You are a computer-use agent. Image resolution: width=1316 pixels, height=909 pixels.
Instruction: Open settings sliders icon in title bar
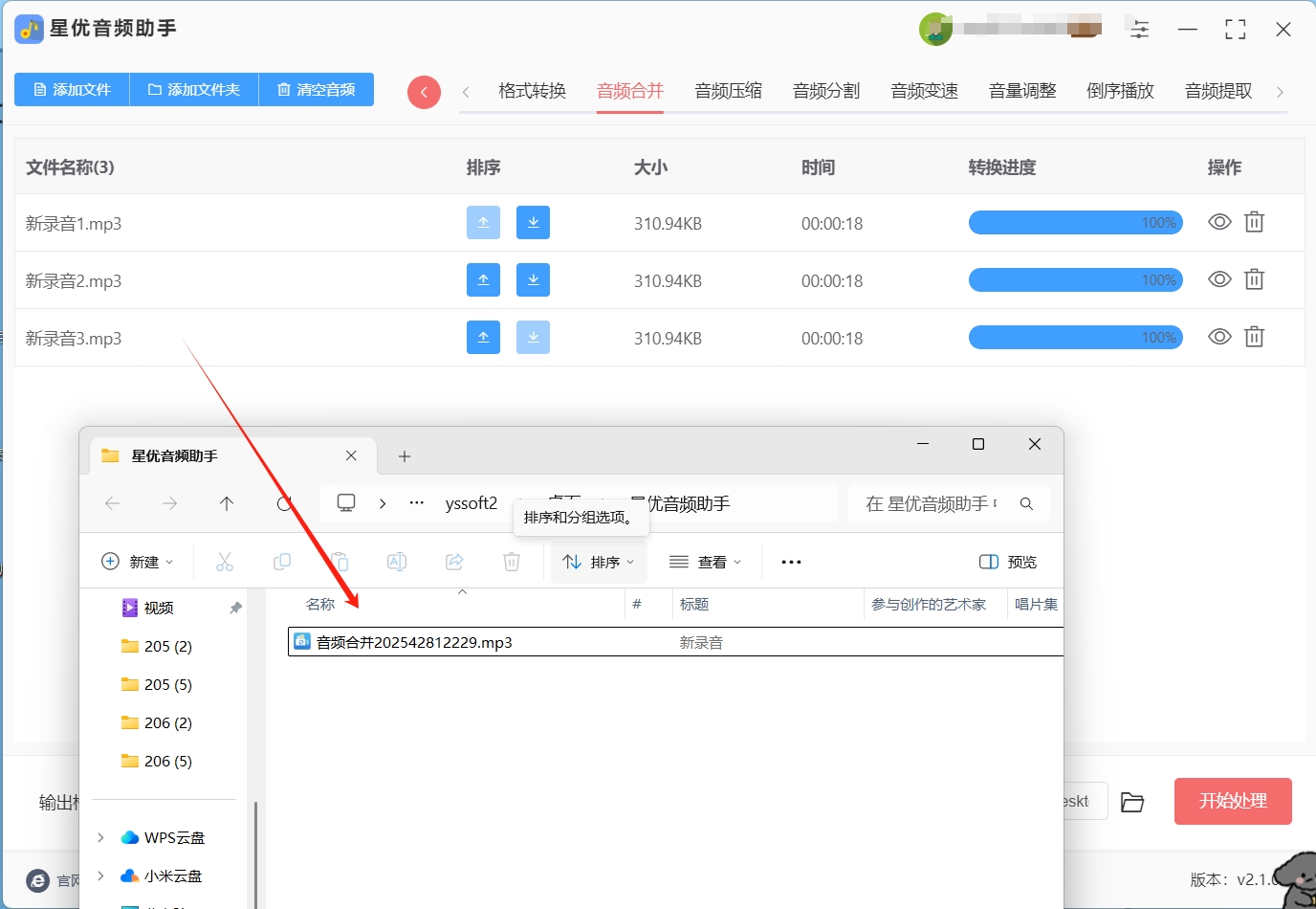click(1140, 29)
